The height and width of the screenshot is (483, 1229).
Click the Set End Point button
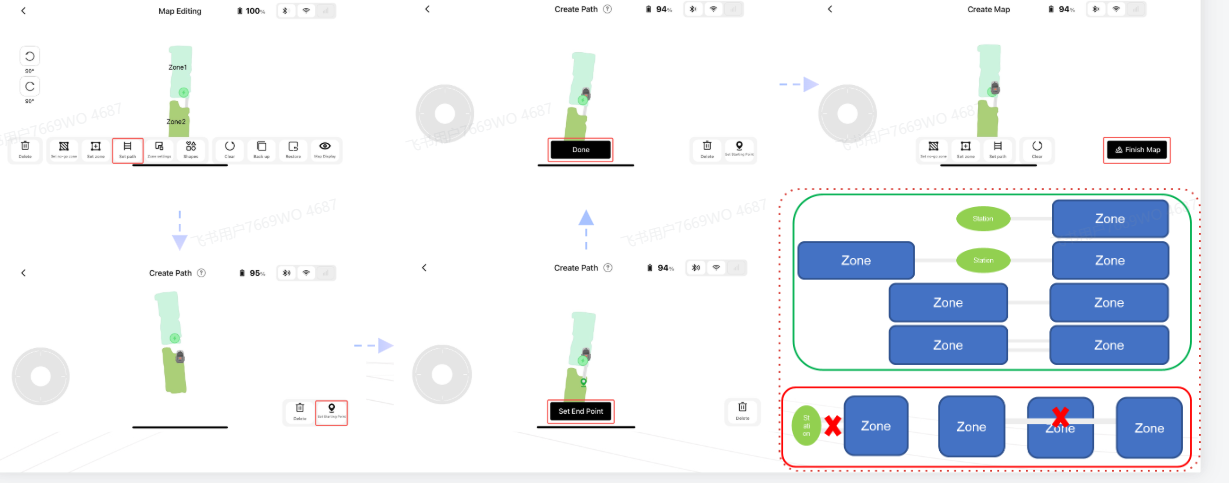point(580,411)
